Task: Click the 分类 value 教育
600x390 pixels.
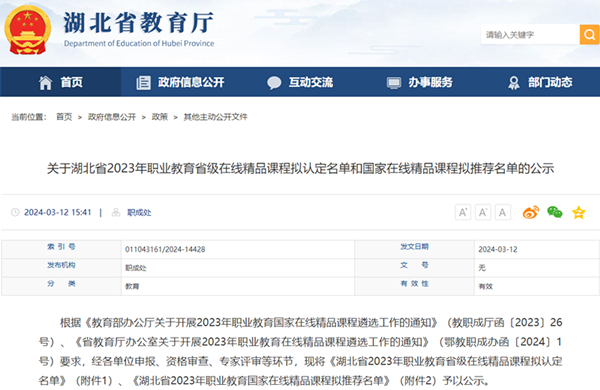Action: [132, 286]
